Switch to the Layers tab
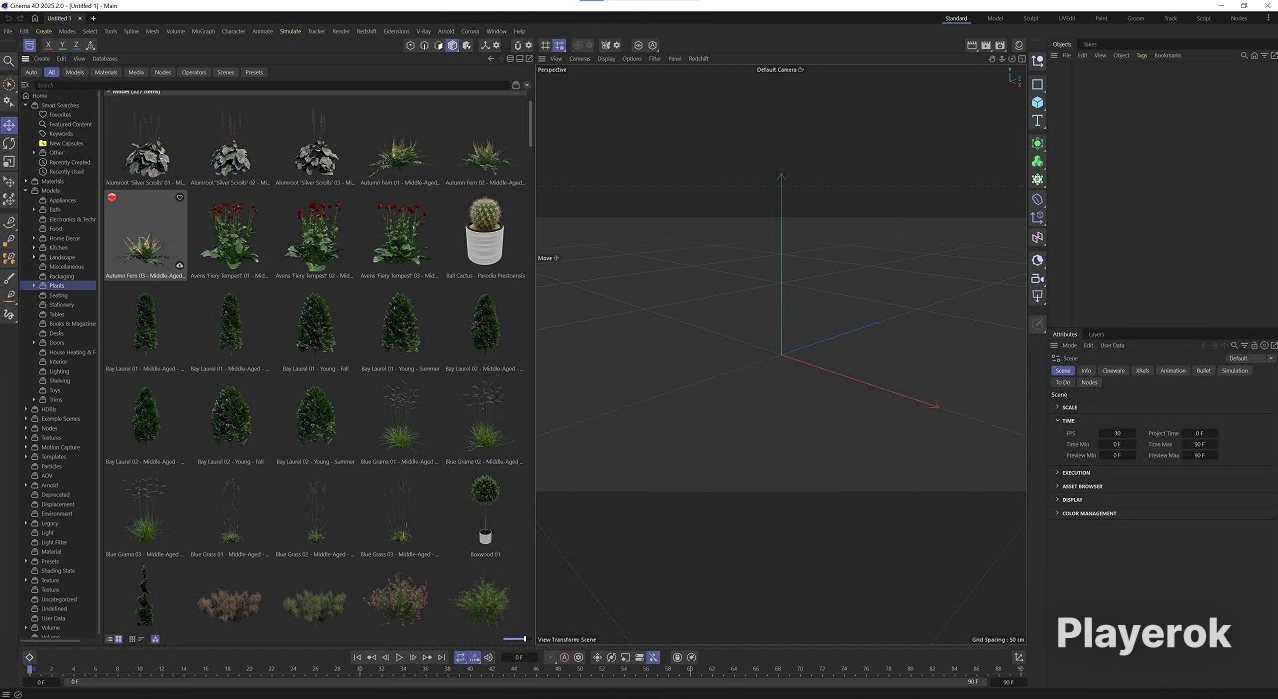 [1096, 334]
